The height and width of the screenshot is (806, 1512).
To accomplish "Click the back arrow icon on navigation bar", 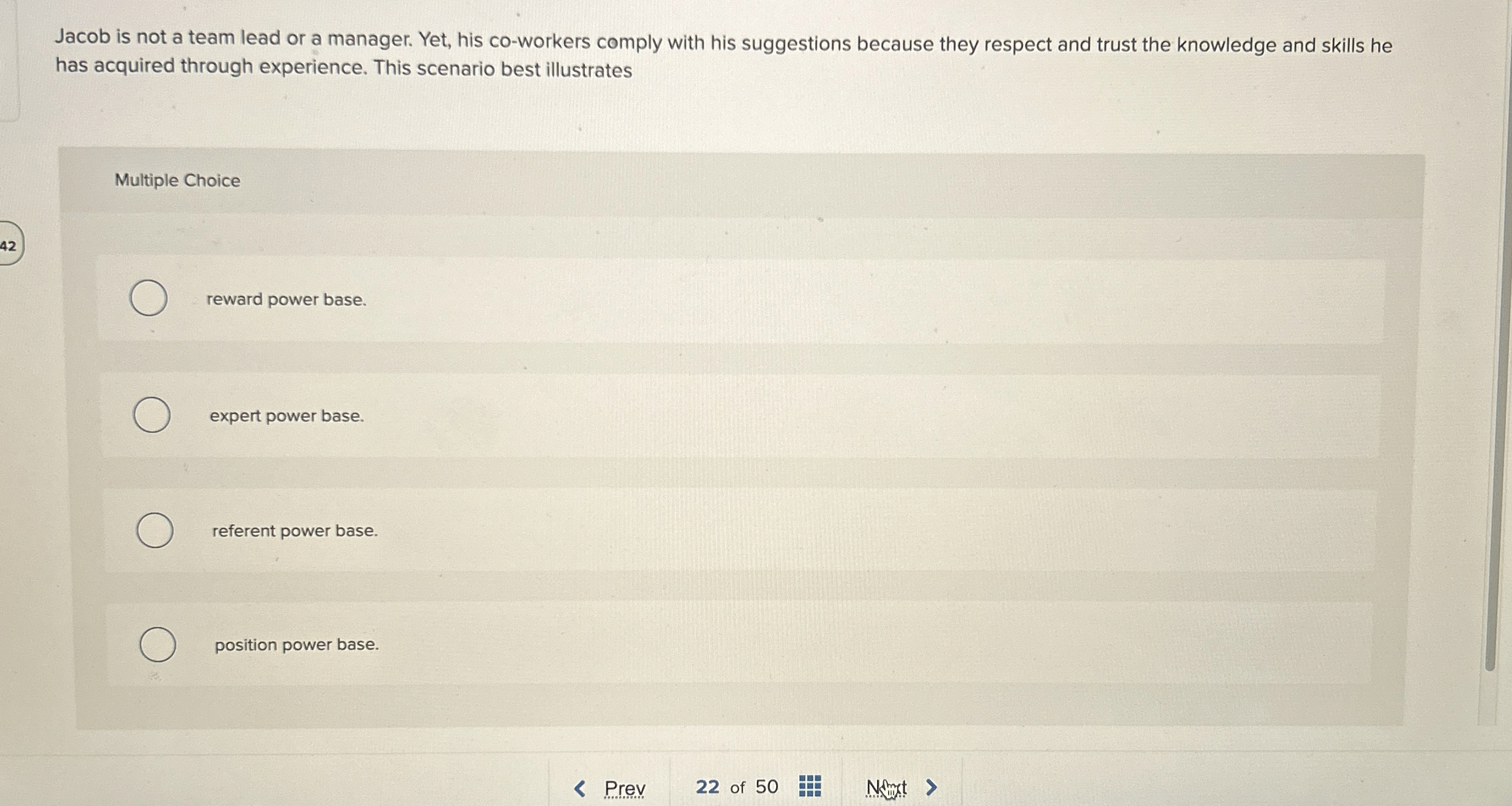I will (579, 786).
